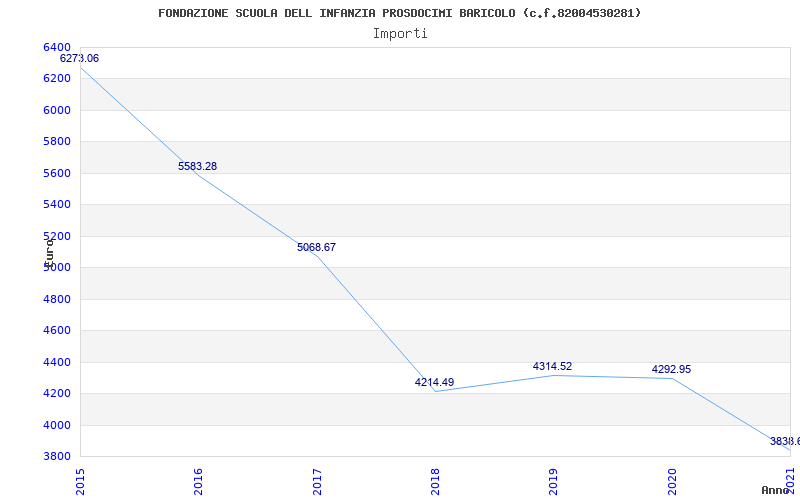The image size is (800, 500).
Task: Select the 4292.95 data label
Action: pos(671,369)
